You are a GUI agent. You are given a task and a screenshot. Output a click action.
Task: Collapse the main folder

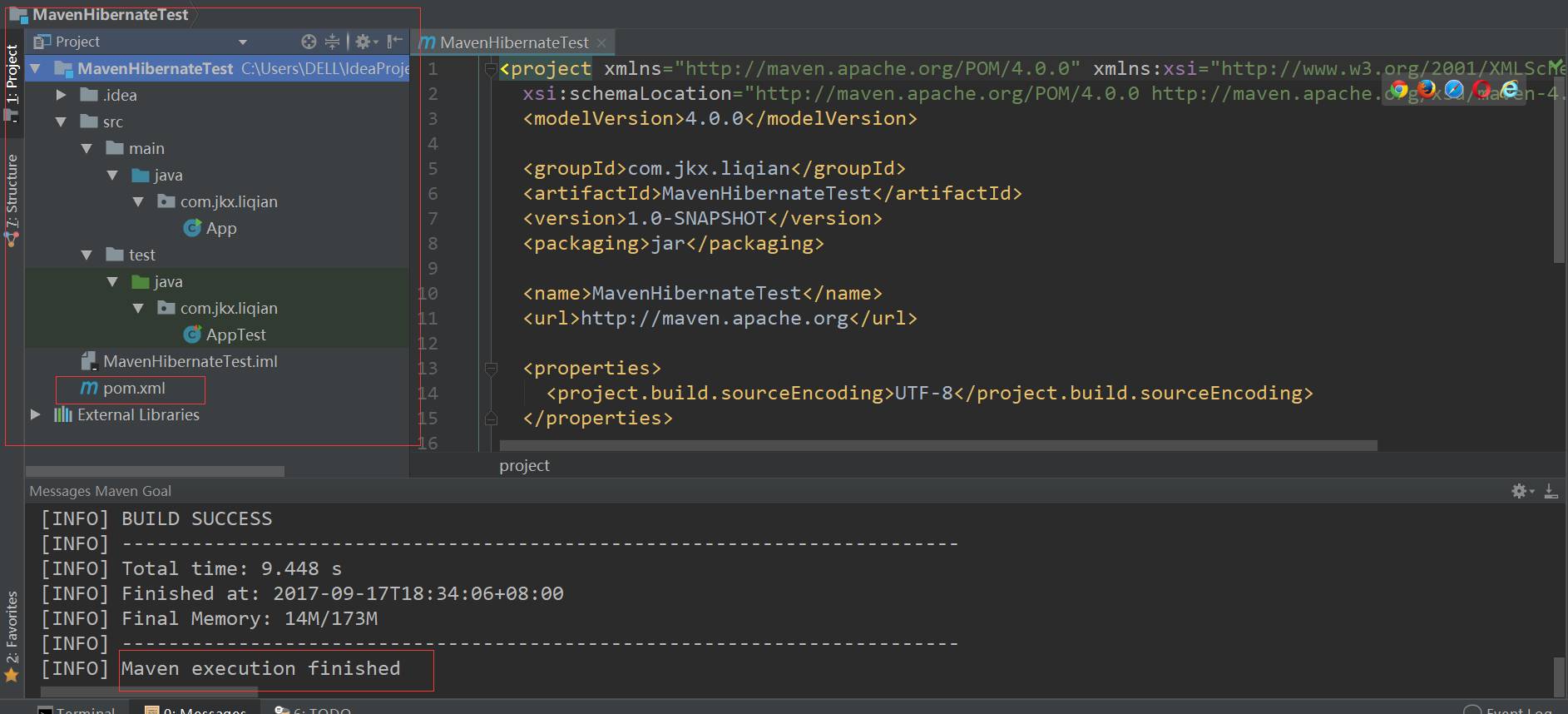pos(87,148)
